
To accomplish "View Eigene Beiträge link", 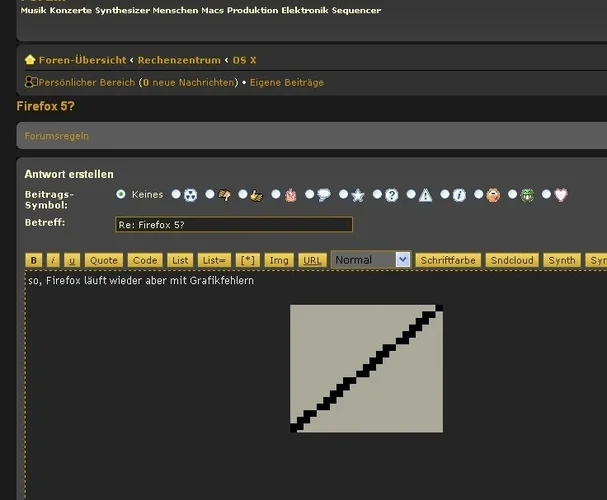I will [287, 82].
